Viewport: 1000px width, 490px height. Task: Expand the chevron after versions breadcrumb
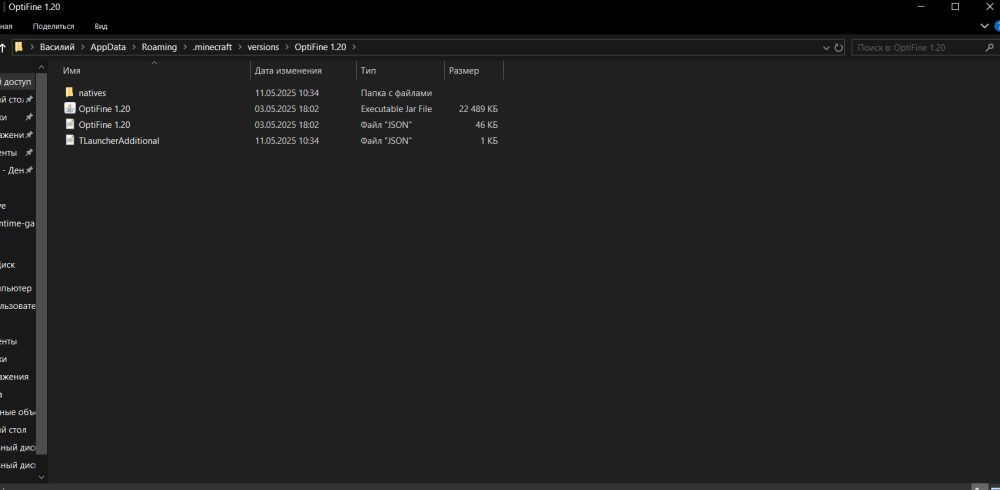coord(287,47)
